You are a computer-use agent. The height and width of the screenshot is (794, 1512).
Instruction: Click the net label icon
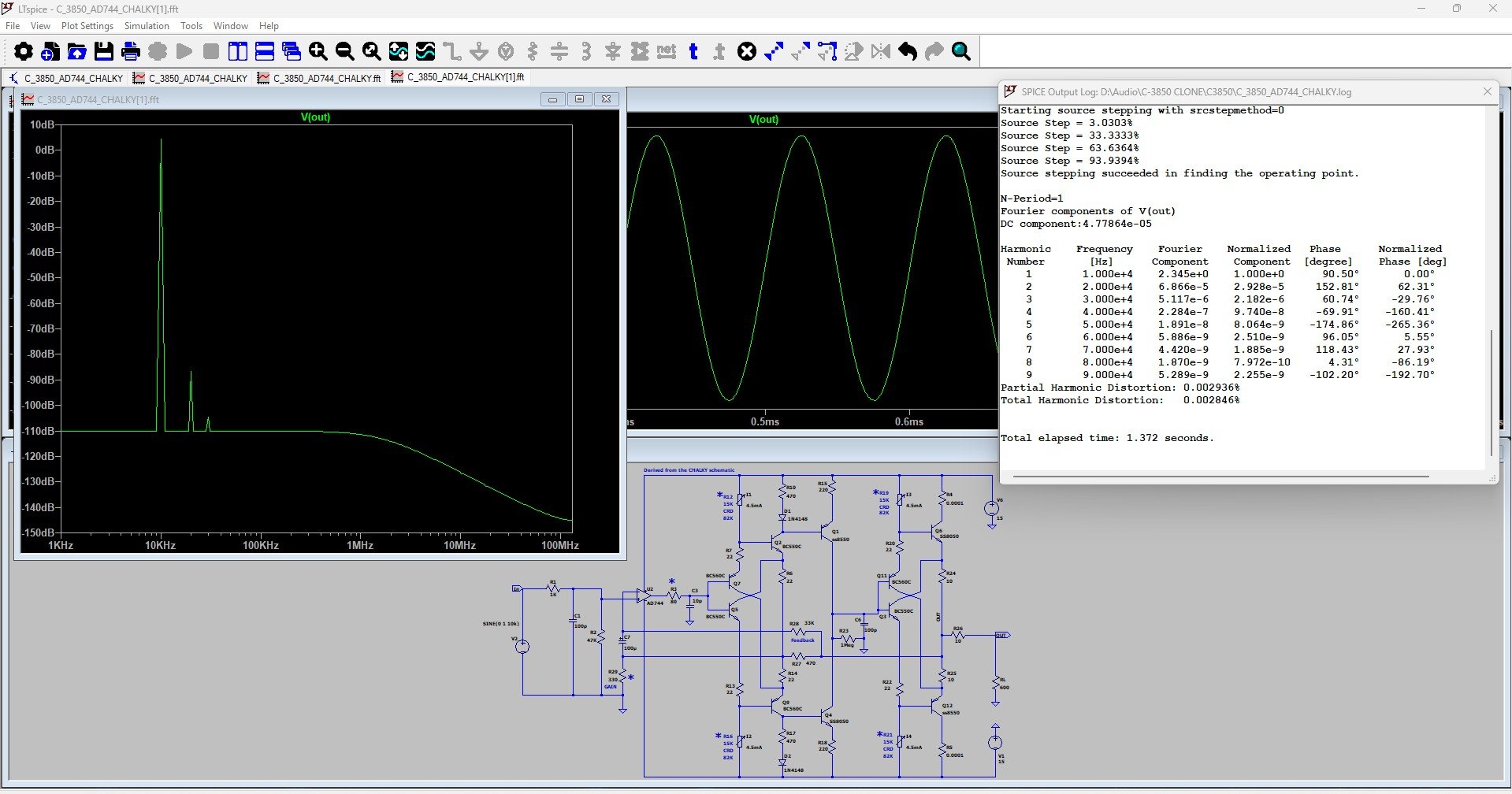[667, 52]
